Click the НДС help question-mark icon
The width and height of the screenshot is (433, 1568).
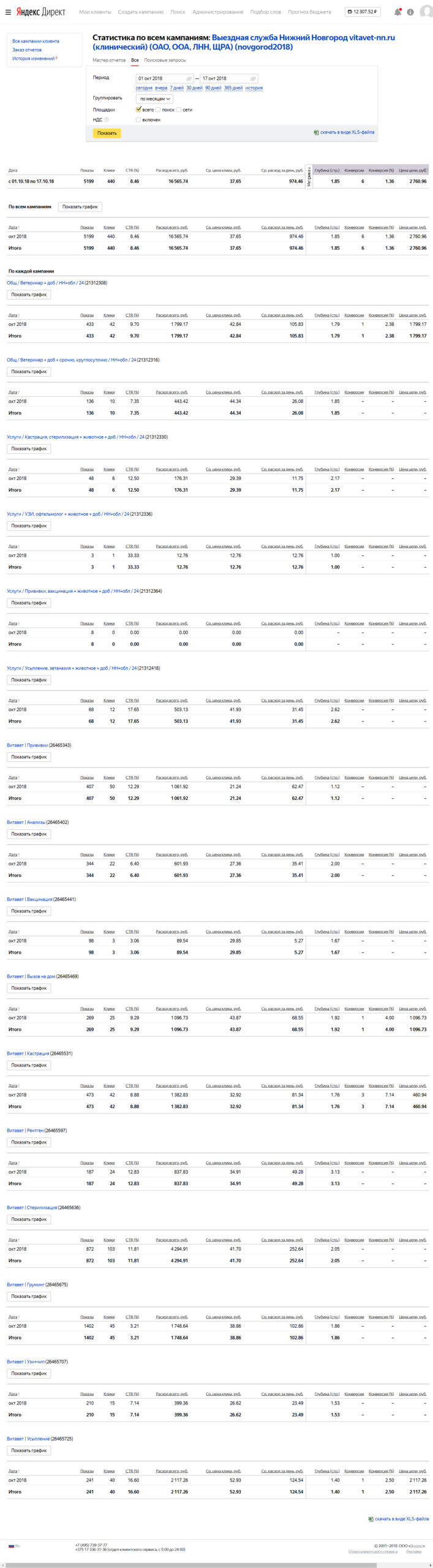(107, 119)
